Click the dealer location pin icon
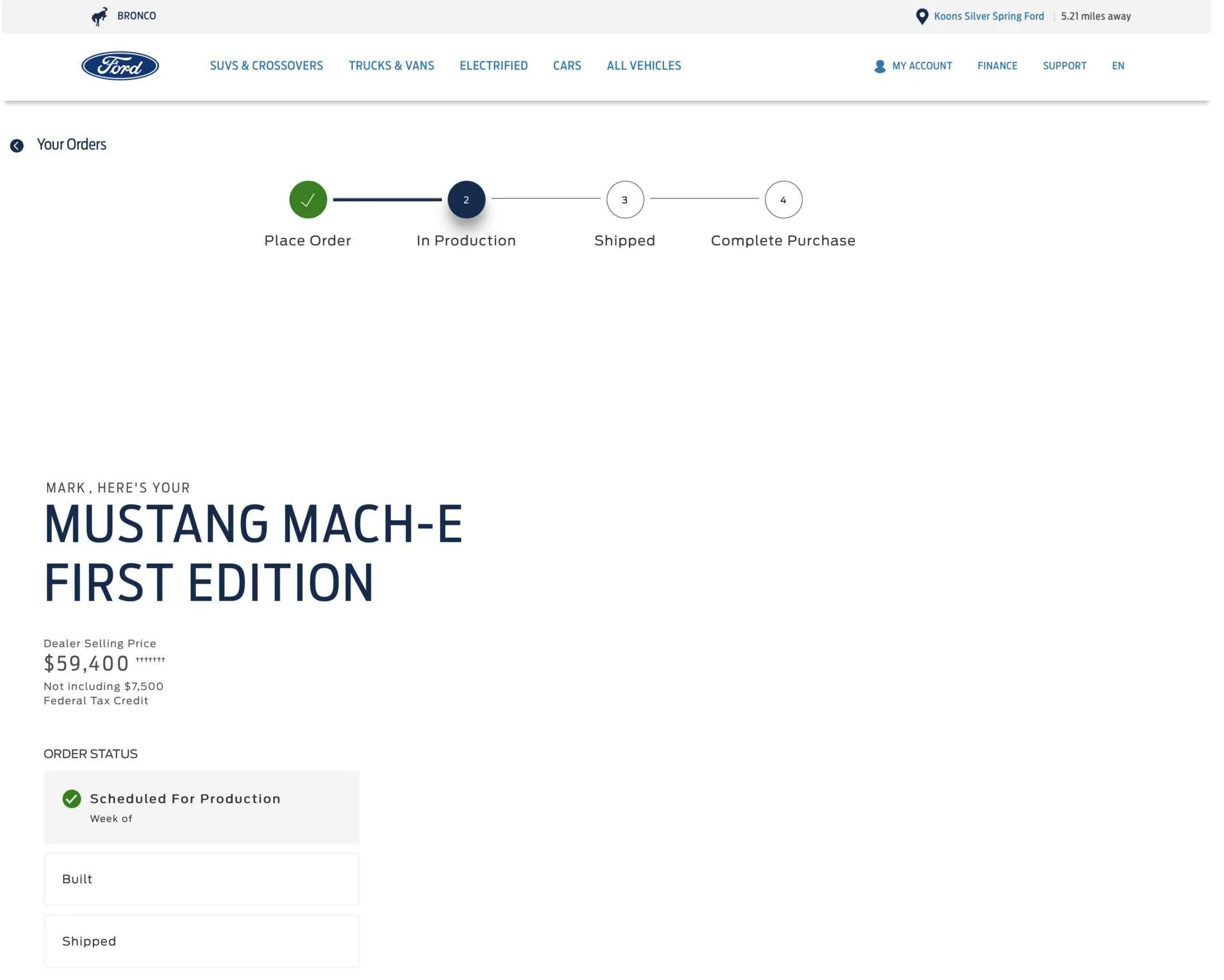Image resolution: width=1224 pixels, height=980 pixels. coord(923,17)
